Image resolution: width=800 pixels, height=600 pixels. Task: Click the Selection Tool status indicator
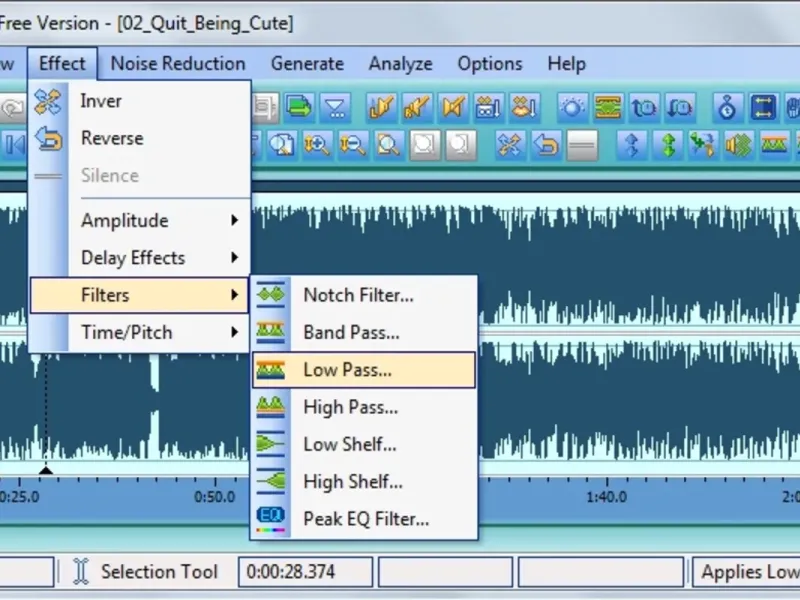(146, 571)
